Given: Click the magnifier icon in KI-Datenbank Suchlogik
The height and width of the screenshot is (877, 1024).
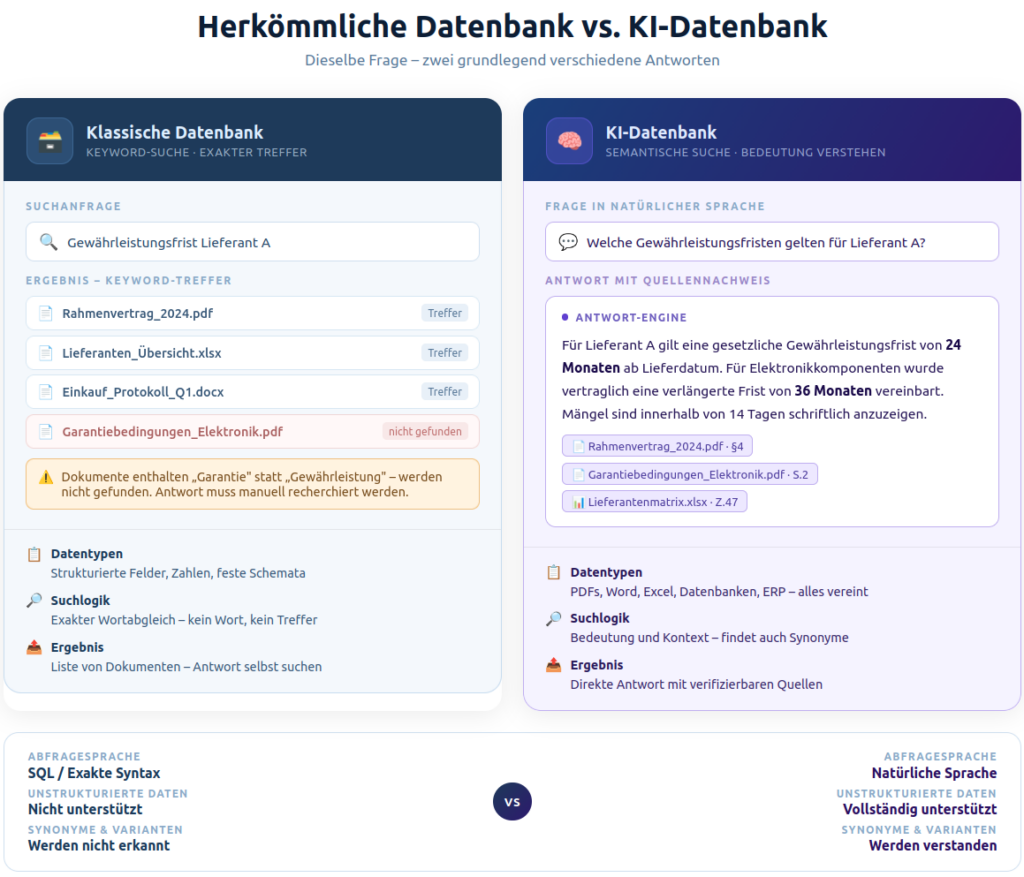Looking at the screenshot, I should point(554,618).
